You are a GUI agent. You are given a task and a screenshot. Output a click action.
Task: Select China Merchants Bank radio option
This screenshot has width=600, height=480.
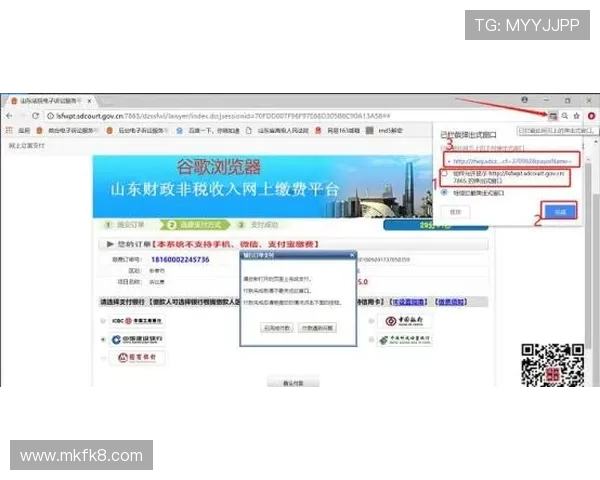[103, 358]
